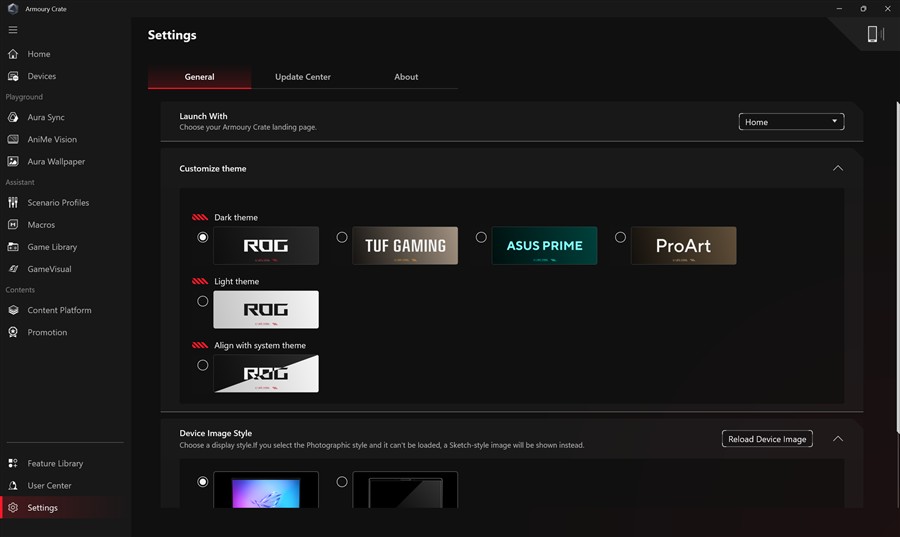Click the GameVisual icon
900x537 pixels.
tap(13, 269)
